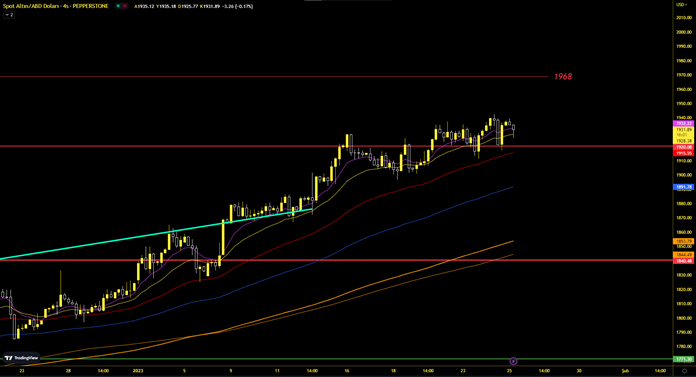Click the green 1771.30 price axis label

(684, 359)
